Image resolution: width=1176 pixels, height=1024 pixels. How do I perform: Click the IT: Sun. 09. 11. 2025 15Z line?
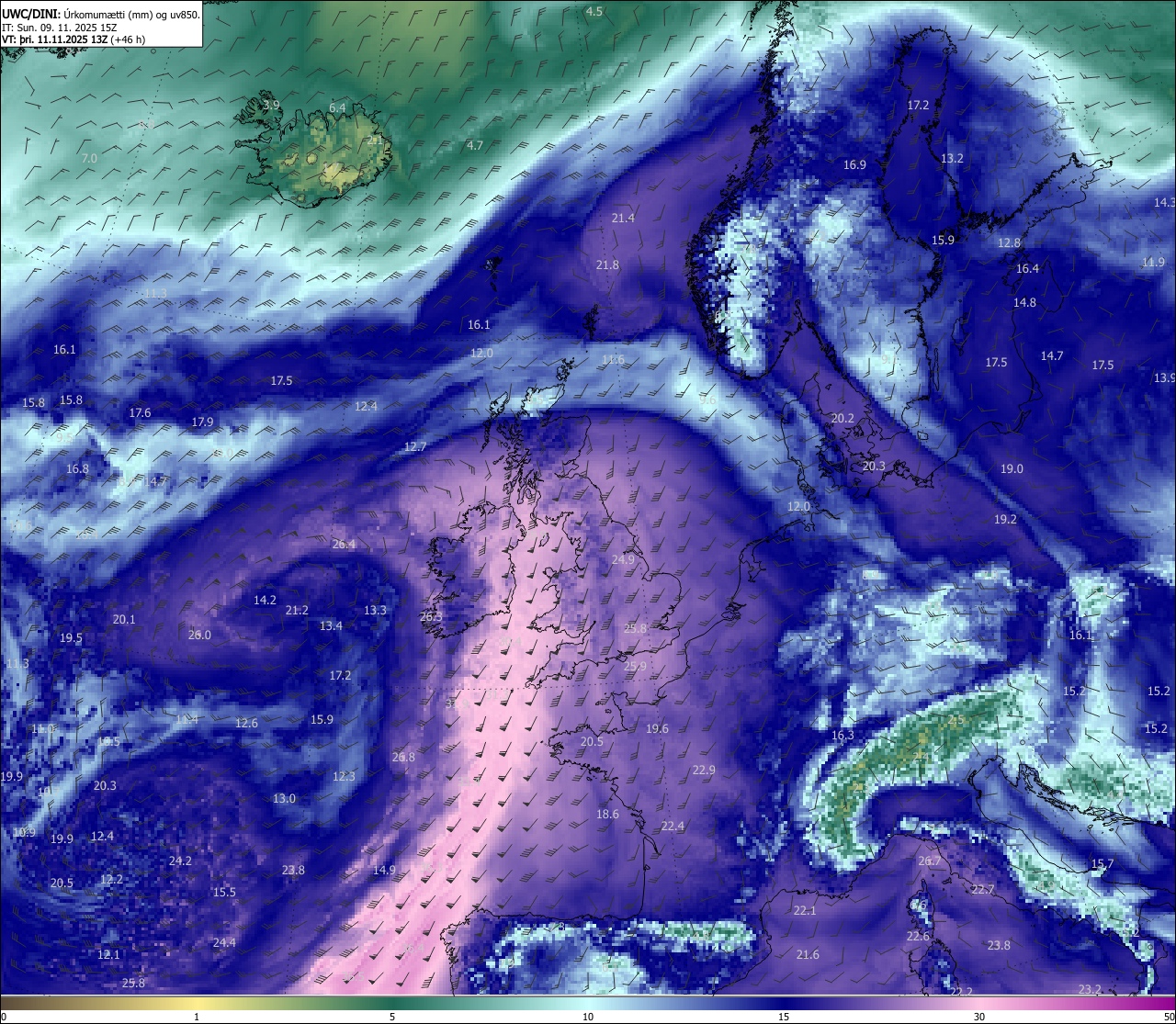[60, 28]
